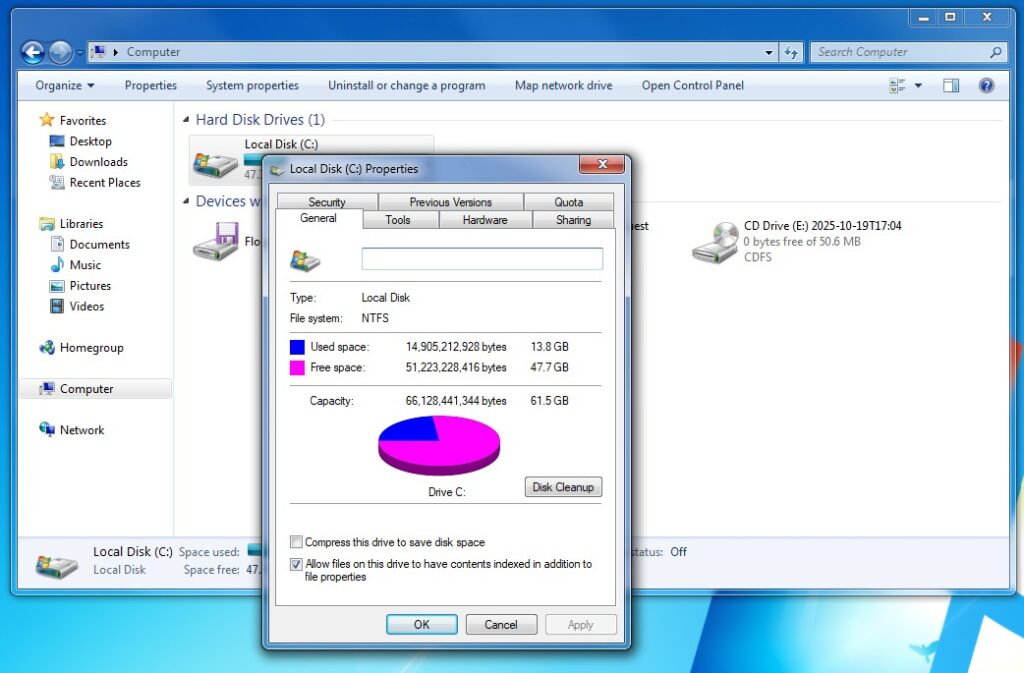Enable Compress this drive checkbox

coord(296,542)
